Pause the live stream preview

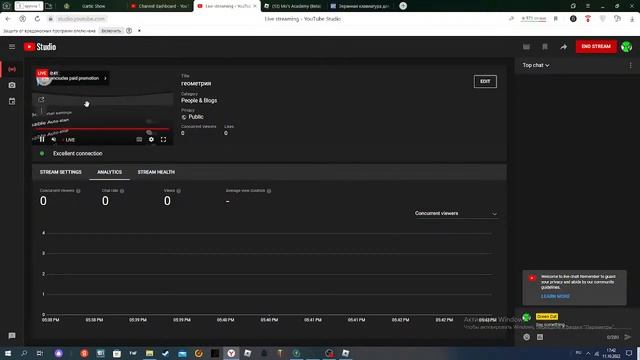[x=42, y=140]
